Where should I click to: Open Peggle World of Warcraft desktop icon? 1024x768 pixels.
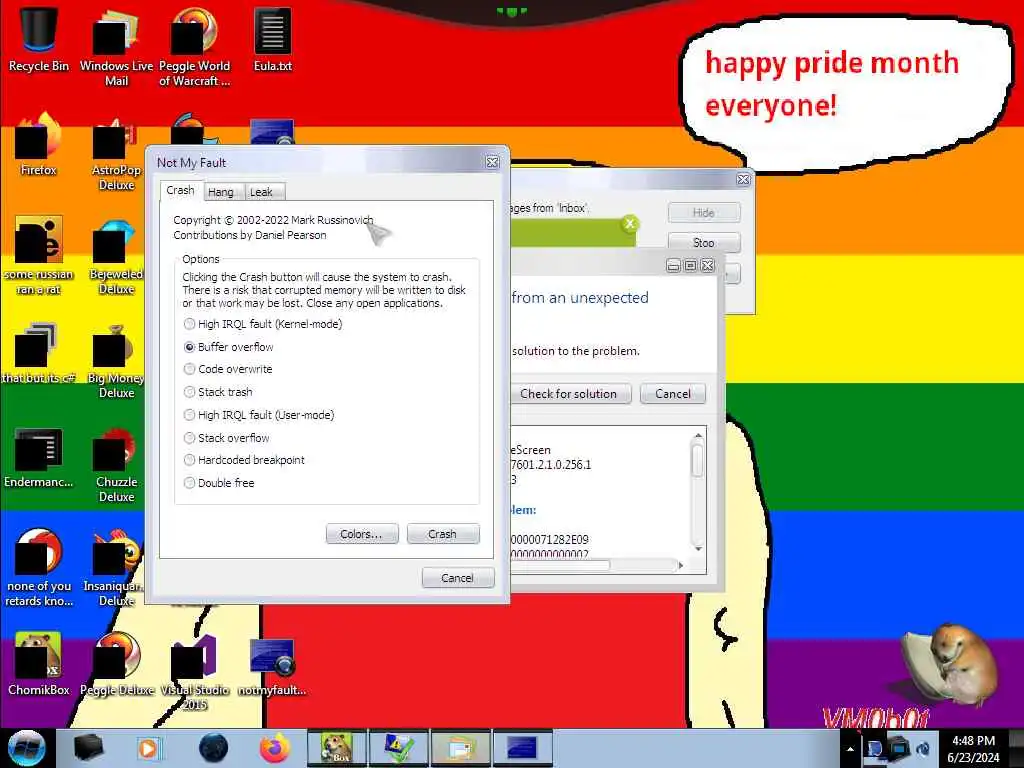pyautogui.click(x=194, y=46)
